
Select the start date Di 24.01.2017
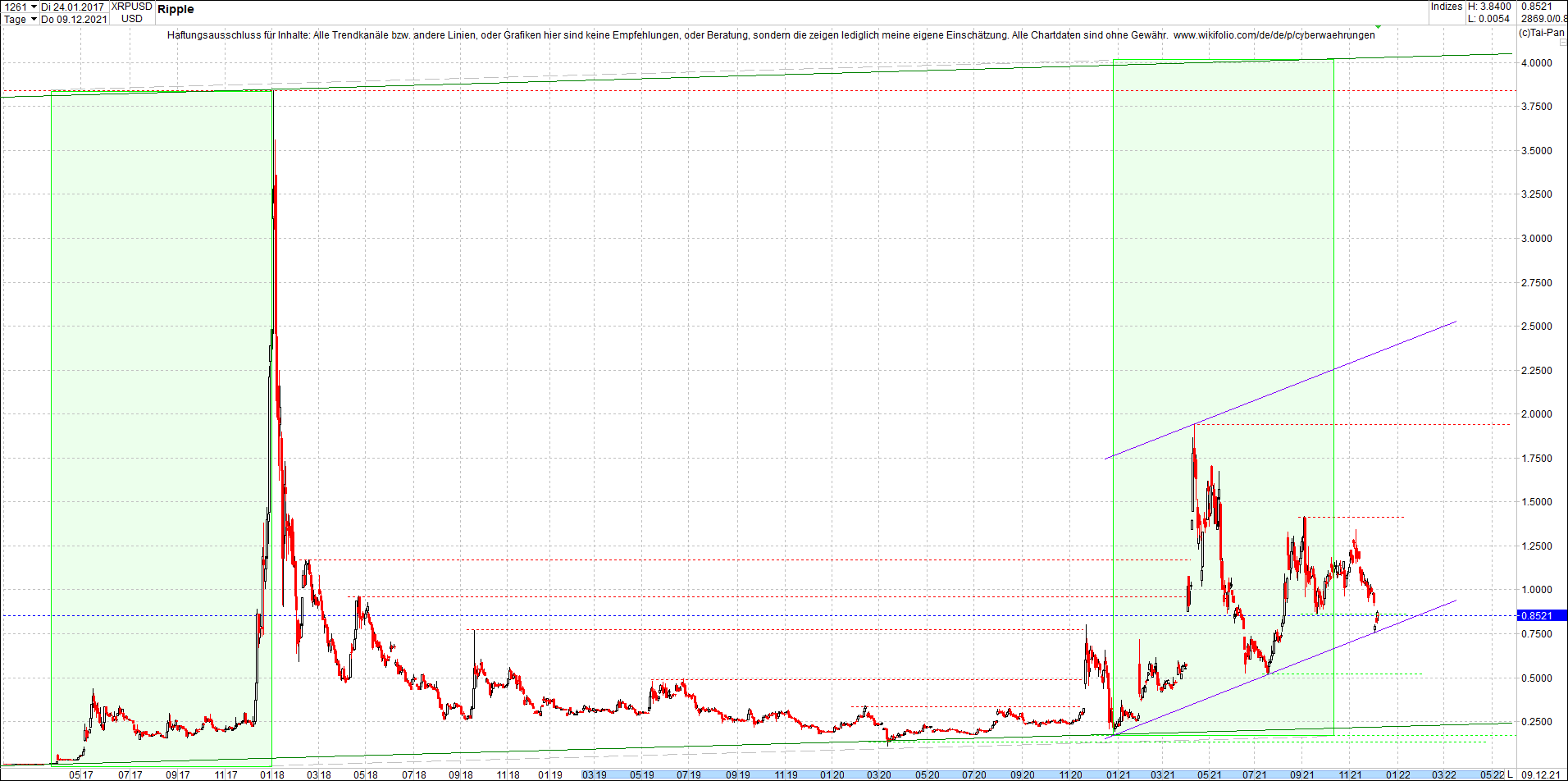pyautogui.click(x=72, y=6)
